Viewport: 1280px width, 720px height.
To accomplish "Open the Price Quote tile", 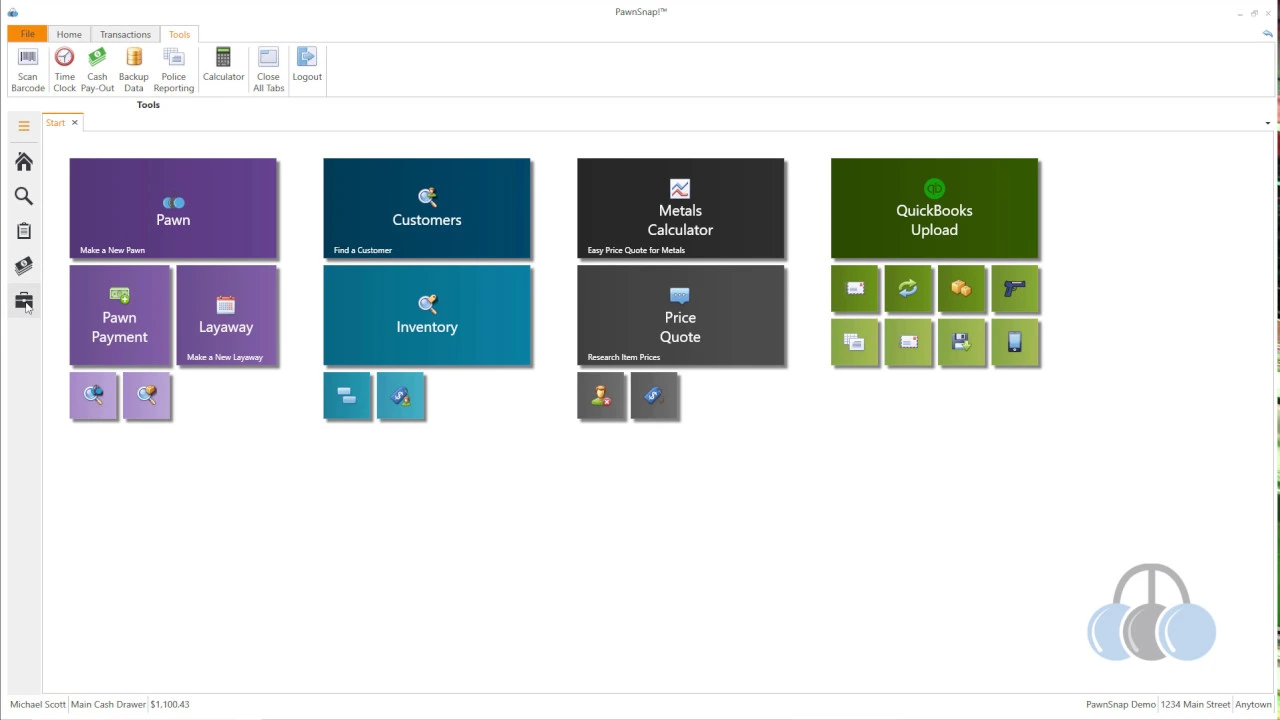I will [x=681, y=315].
